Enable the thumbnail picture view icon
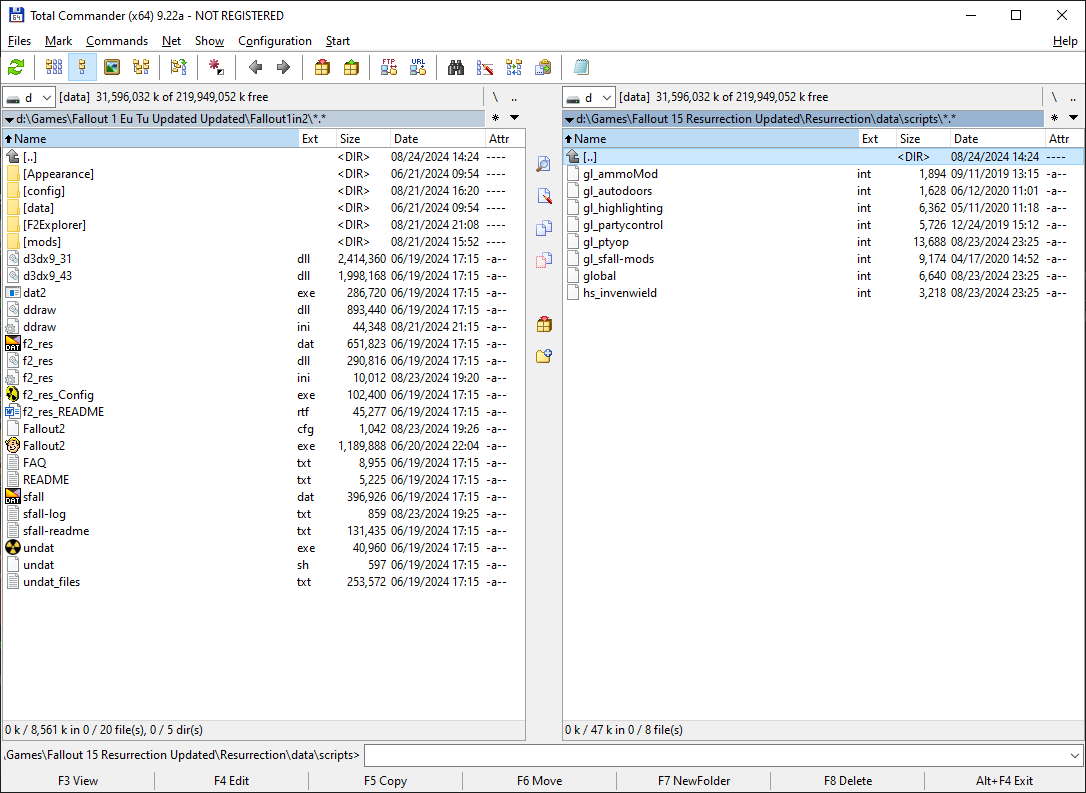Viewport: 1086px width, 793px height. (112, 67)
